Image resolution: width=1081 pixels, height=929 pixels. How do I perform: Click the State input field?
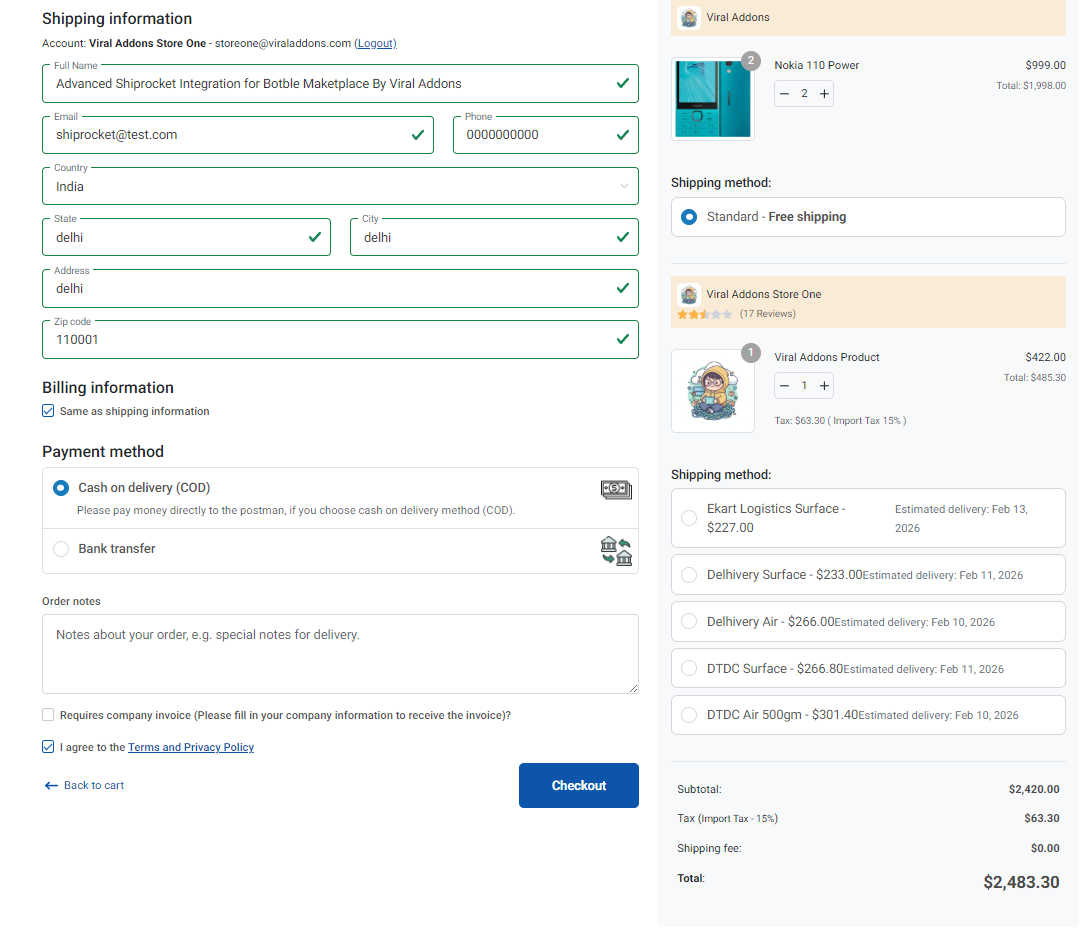pos(187,238)
